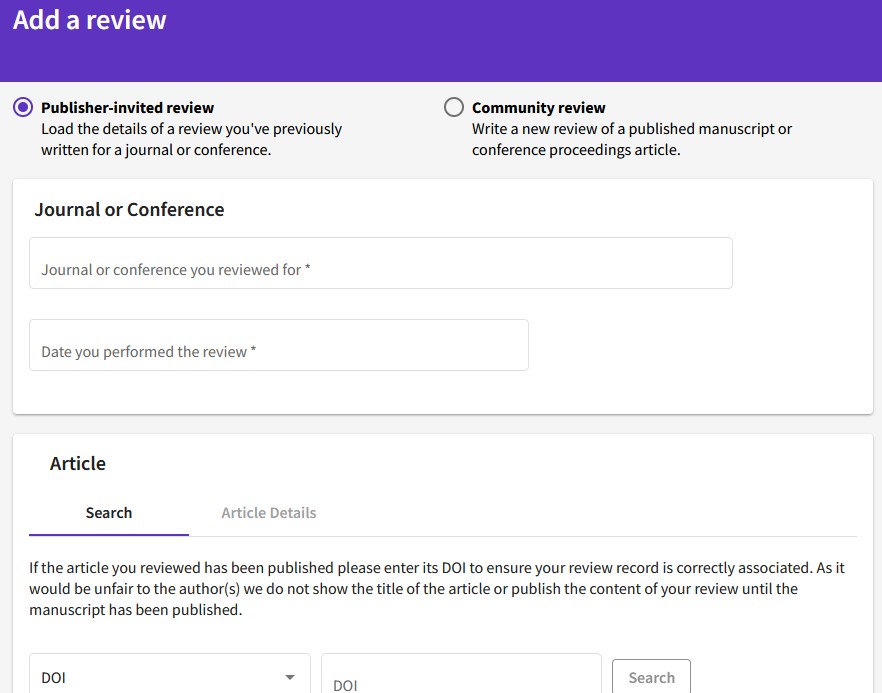Click the Community review label text
The image size is (882, 693).
click(538, 107)
